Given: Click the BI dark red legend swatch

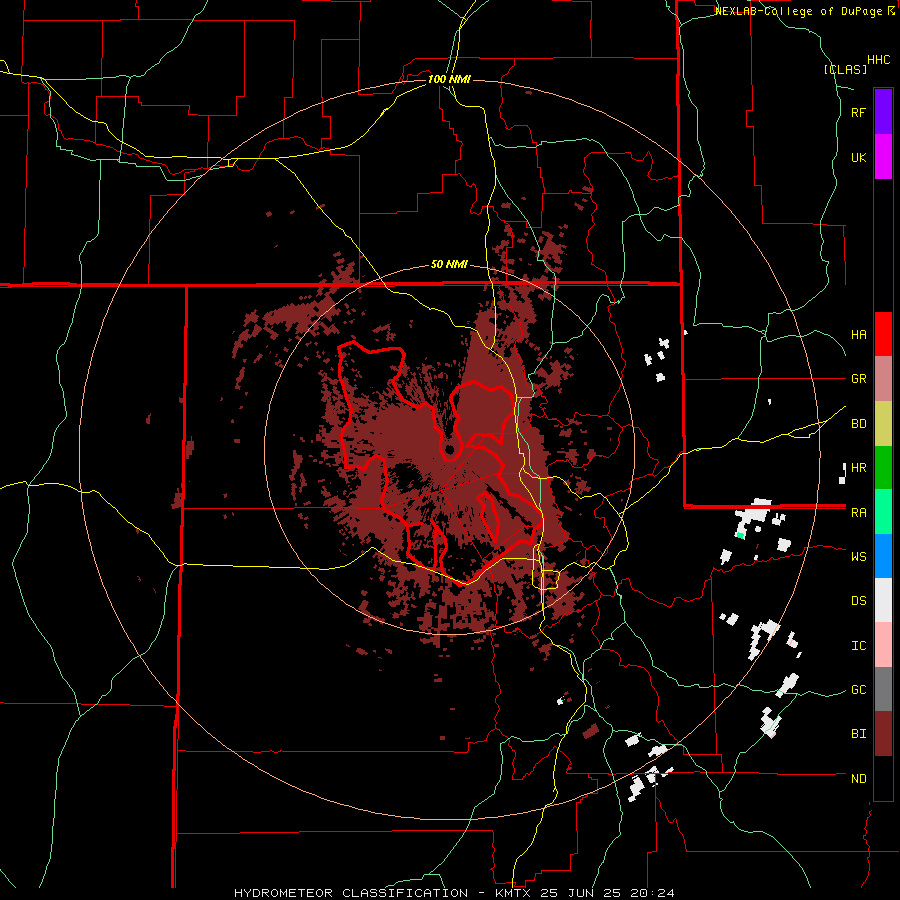Looking at the screenshot, I should 883,734.
